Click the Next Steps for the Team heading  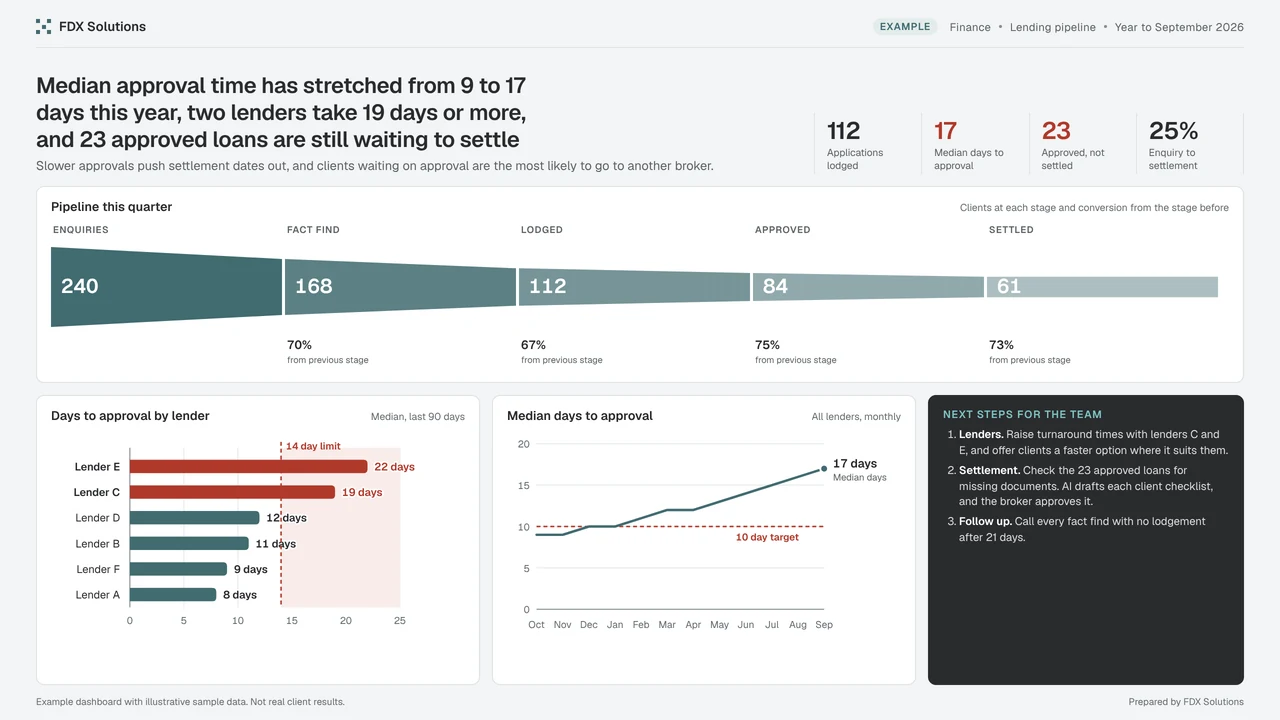click(1022, 414)
